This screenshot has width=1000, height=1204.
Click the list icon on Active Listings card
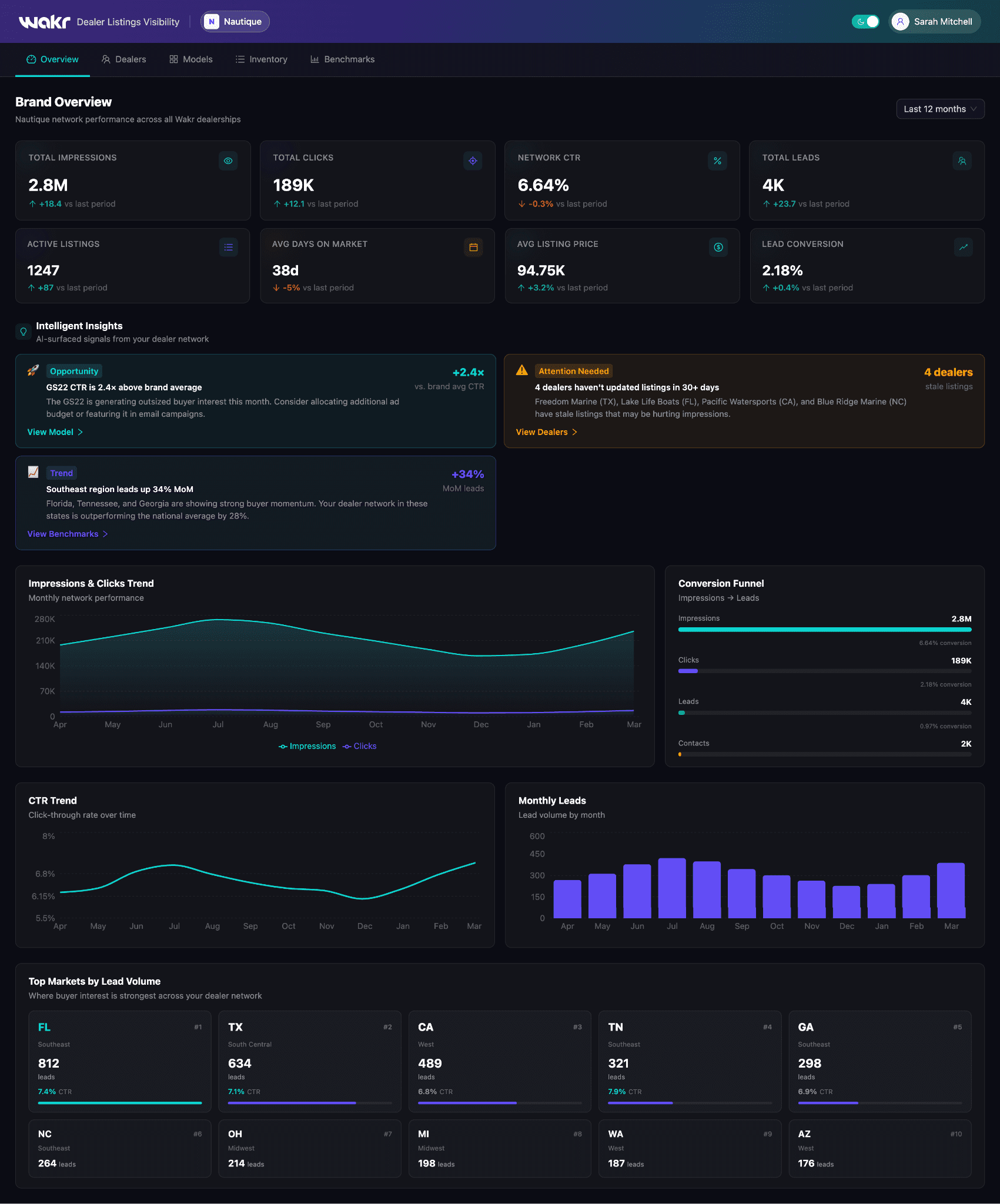tap(228, 247)
